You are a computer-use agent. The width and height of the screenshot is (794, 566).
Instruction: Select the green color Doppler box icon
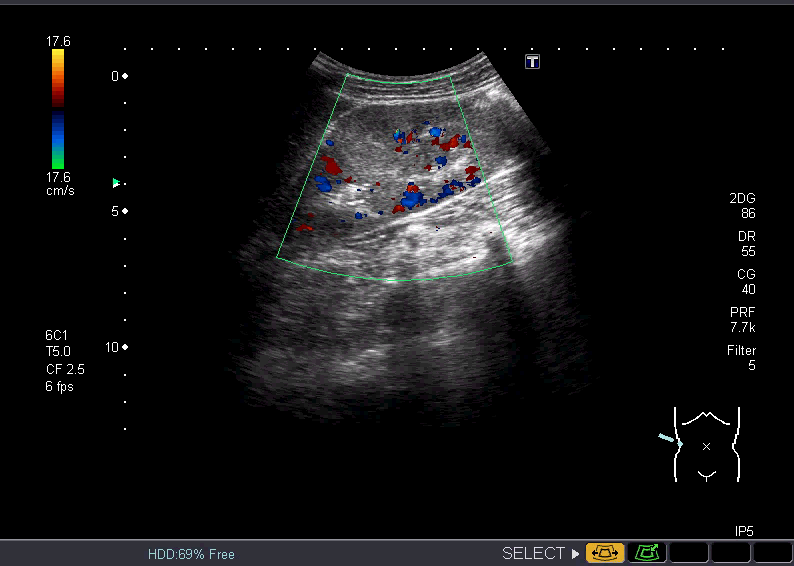pyautogui.click(x=647, y=553)
